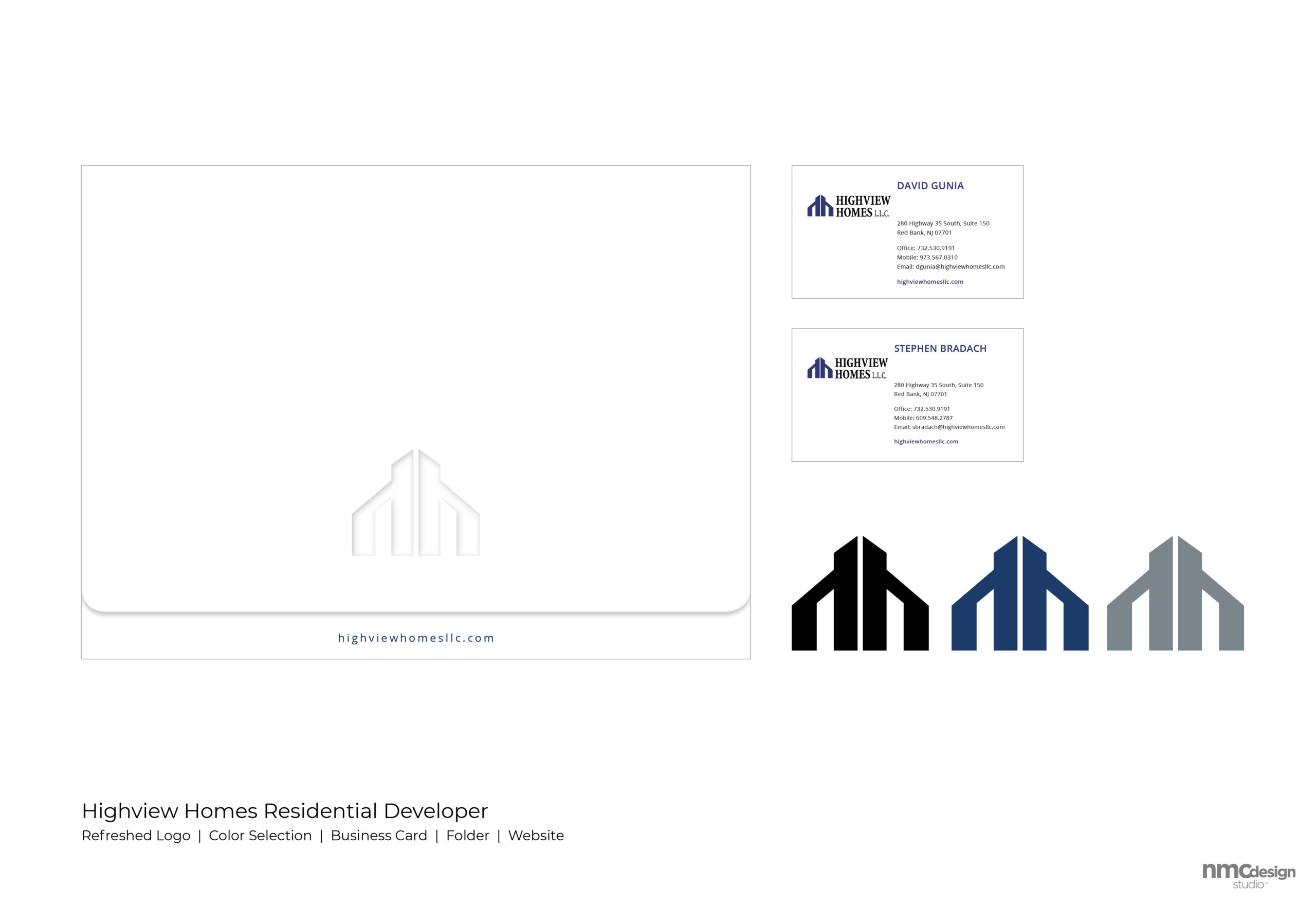Click the NMC design studio logo

(x=1249, y=876)
